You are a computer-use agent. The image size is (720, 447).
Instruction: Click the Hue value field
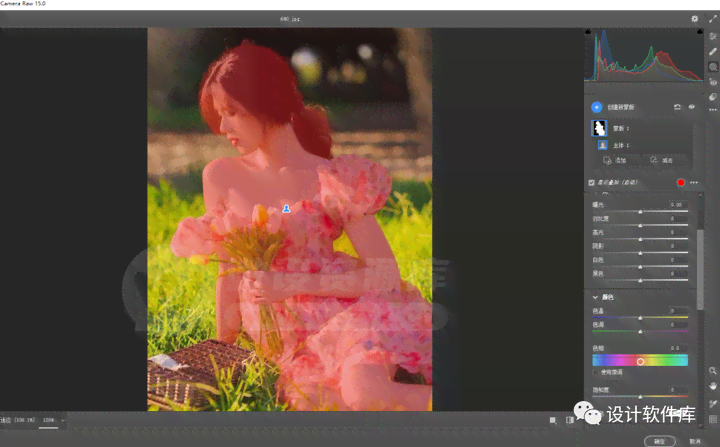tap(678, 348)
